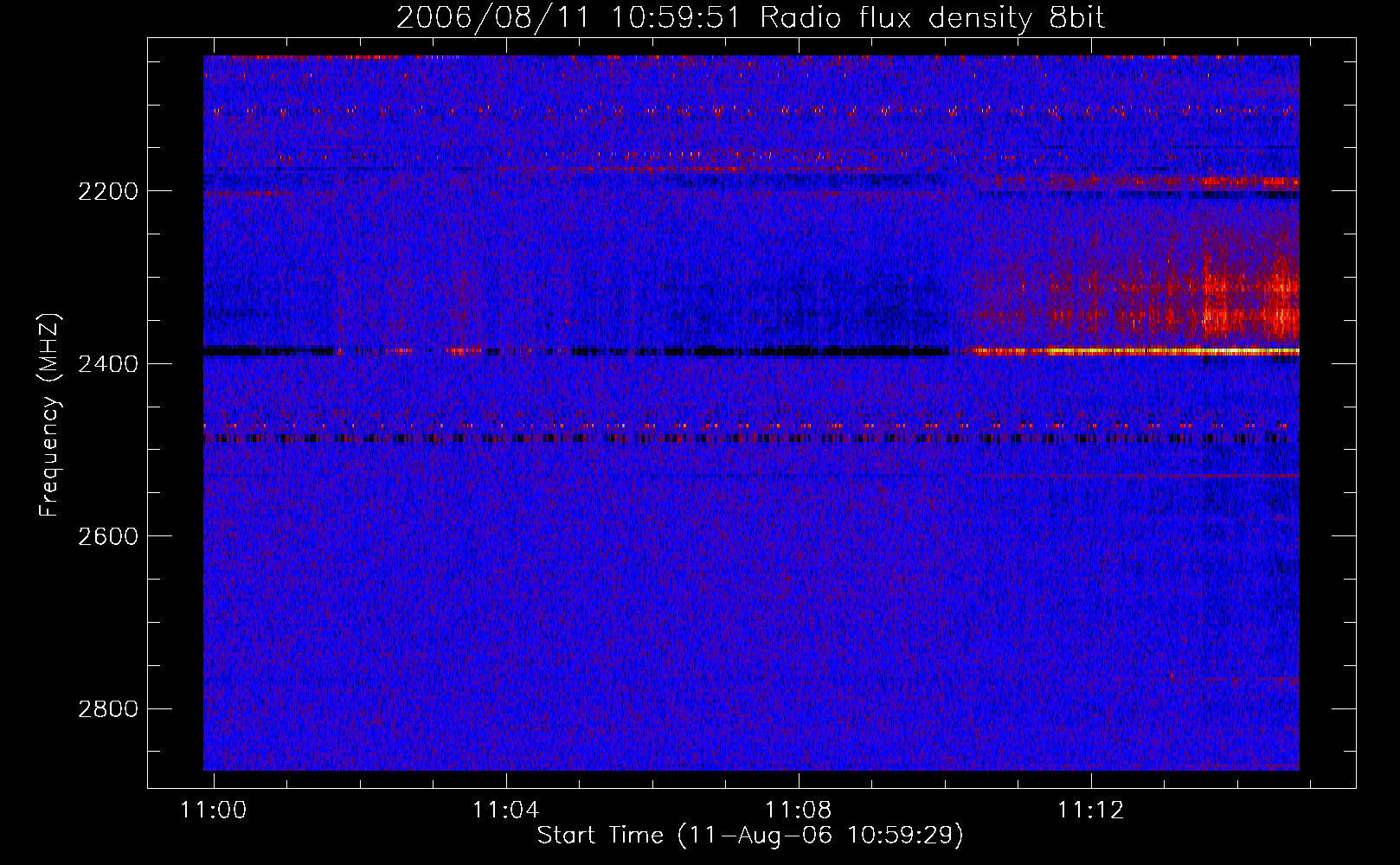
Task: Click the 11:00 time tick label
Action: pyautogui.click(x=213, y=810)
